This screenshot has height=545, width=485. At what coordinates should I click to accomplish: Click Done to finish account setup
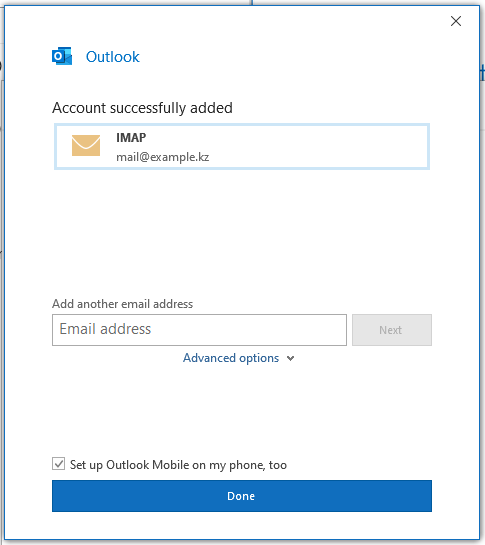(242, 496)
